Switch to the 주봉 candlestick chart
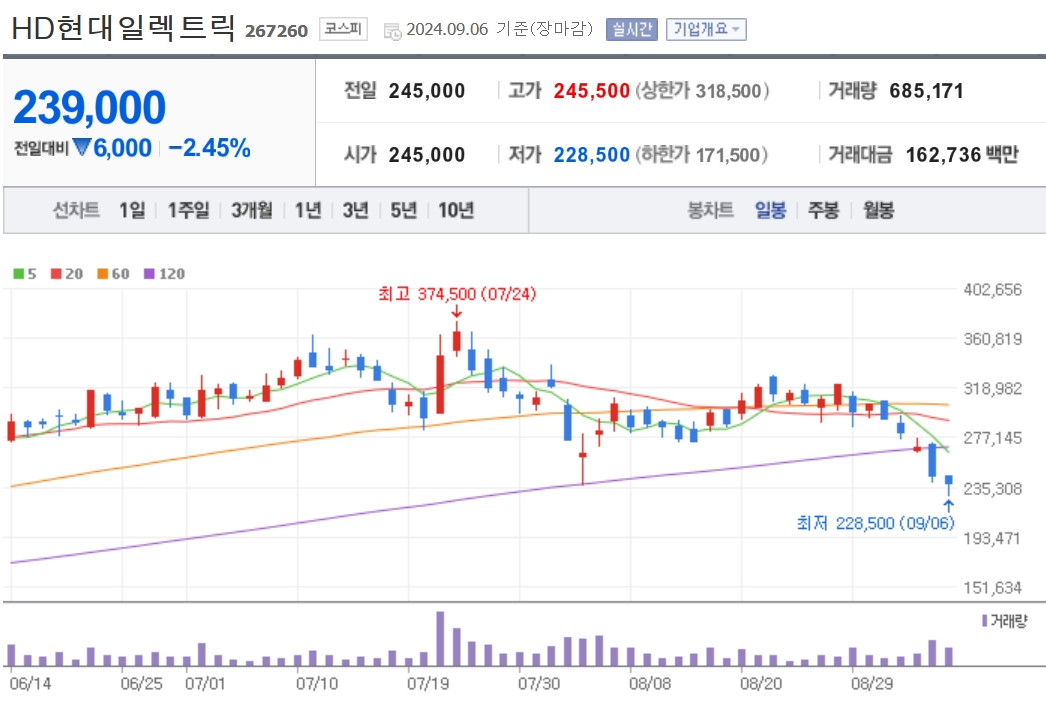This screenshot has height=701, width=1046. click(823, 211)
